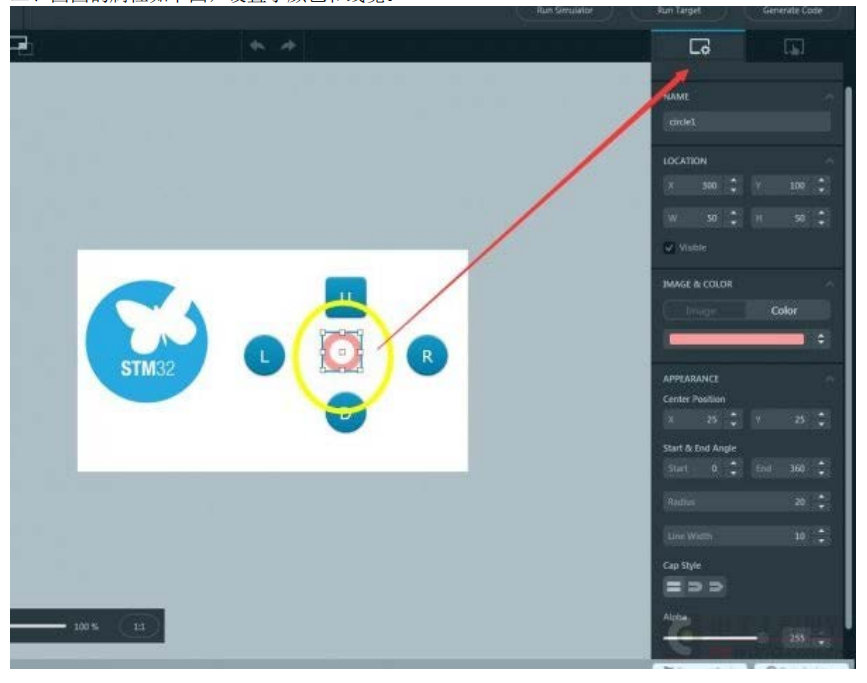Click the undo arrow icon
This screenshot has width=867, height=683.
[257, 45]
